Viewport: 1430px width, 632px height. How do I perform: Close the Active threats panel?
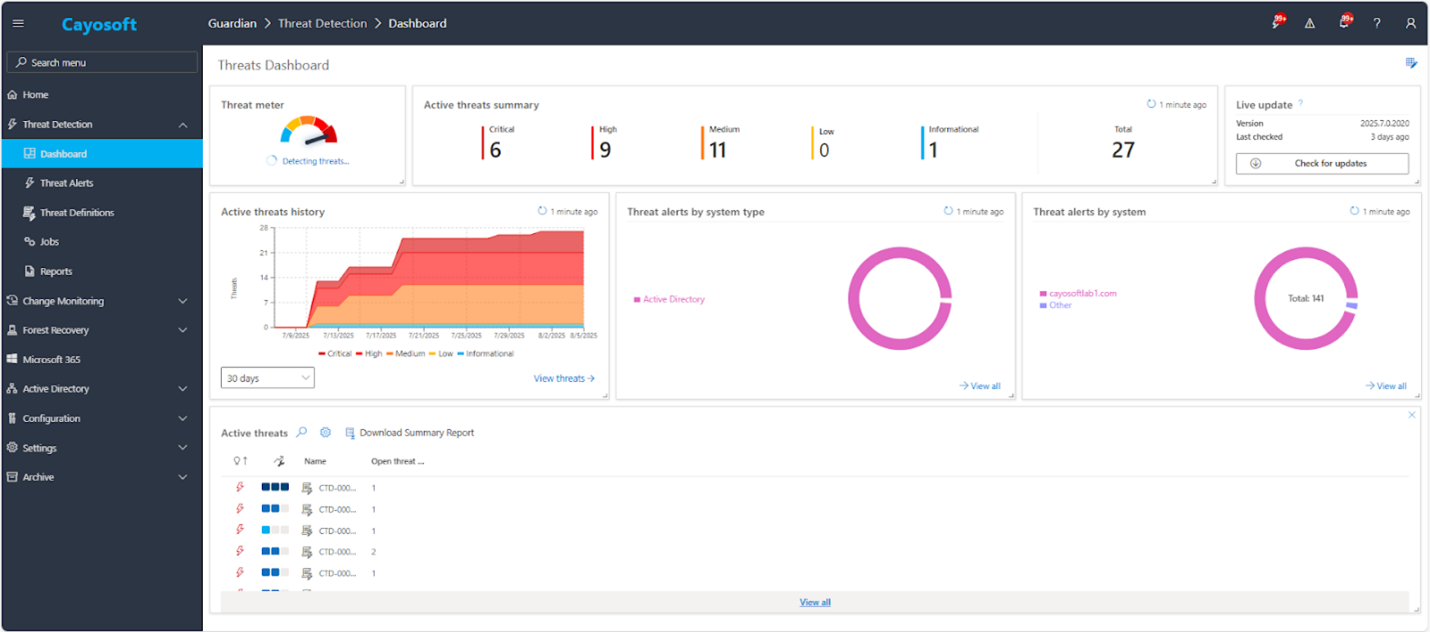(1412, 415)
